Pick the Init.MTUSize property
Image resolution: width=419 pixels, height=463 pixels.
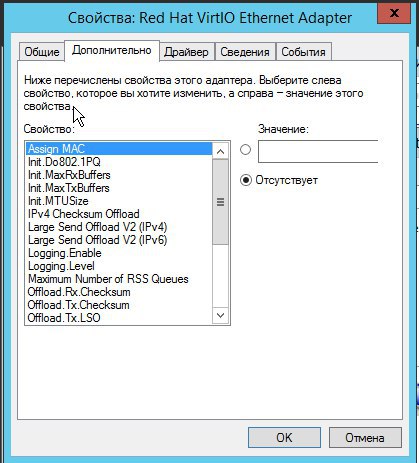(x=119, y=201)
